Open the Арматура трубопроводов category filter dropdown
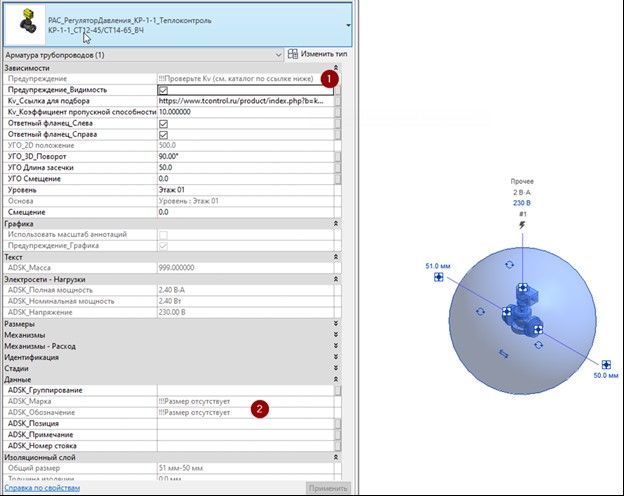The height and width of the screenshot is (496, 624). pyautogui.click(x=279, y=55)
